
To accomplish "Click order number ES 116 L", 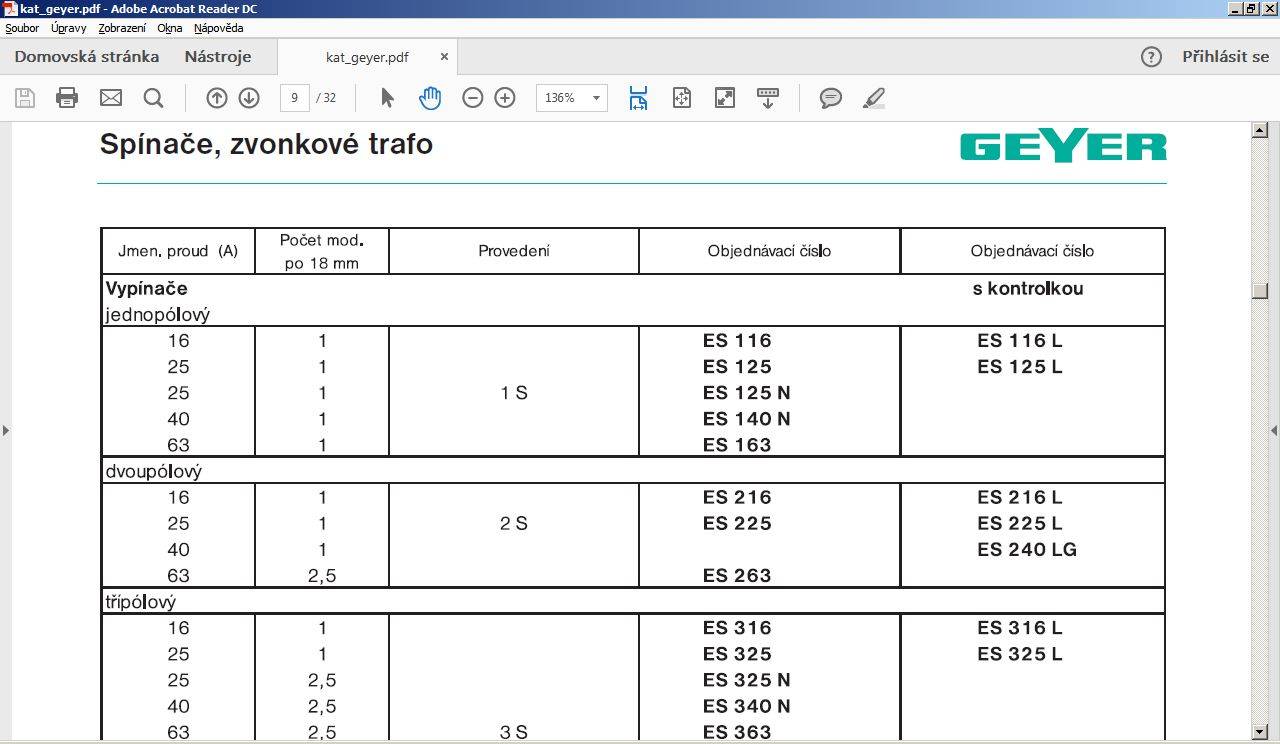I will tap(1020, 341).
